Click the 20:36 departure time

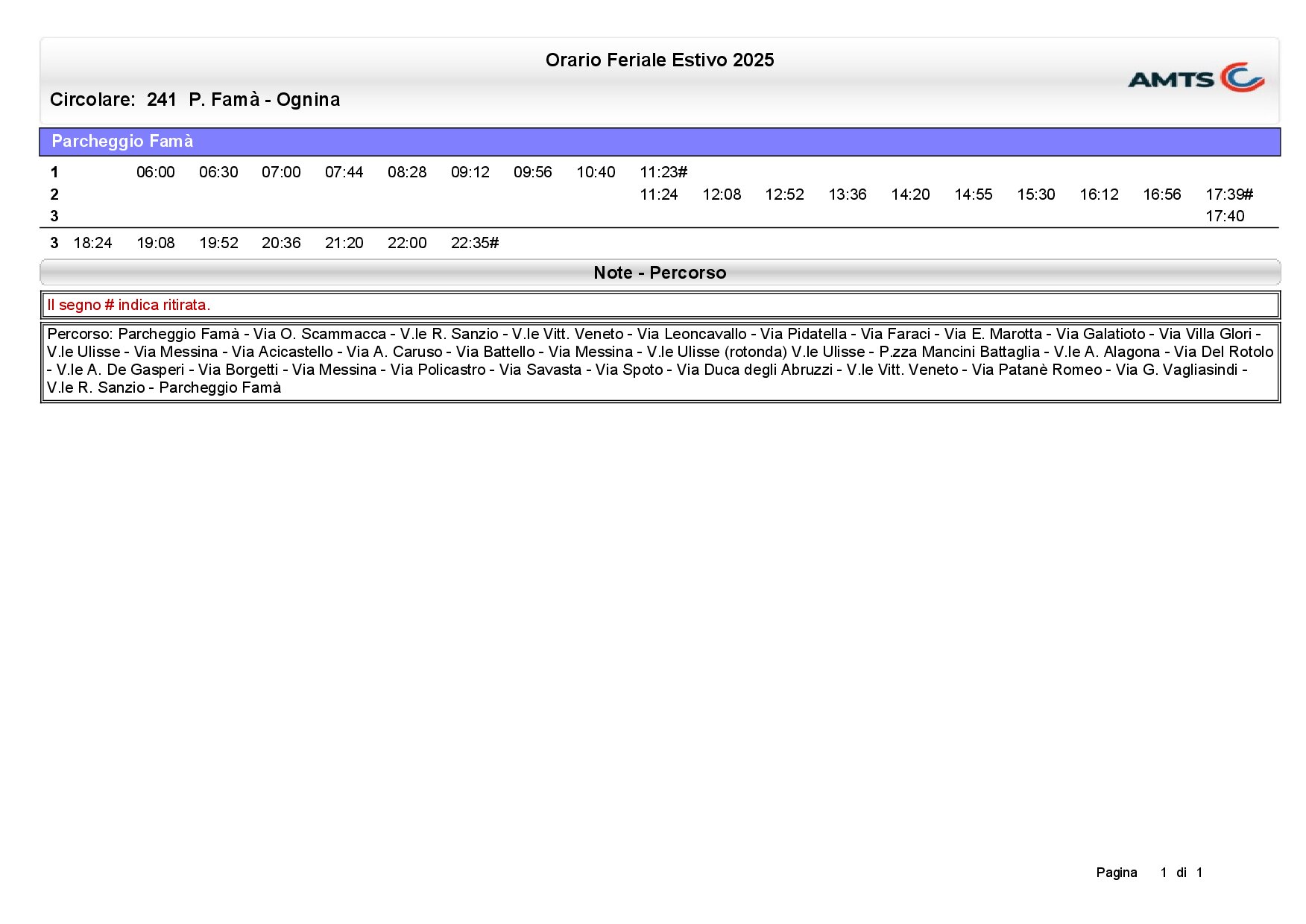click(x=281, y=243)
